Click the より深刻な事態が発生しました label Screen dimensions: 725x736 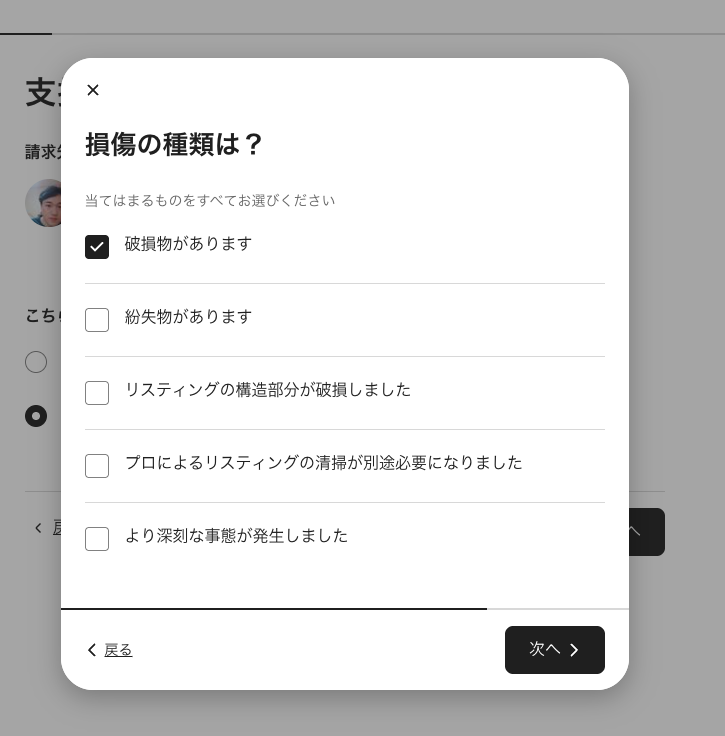coord(236,536)
